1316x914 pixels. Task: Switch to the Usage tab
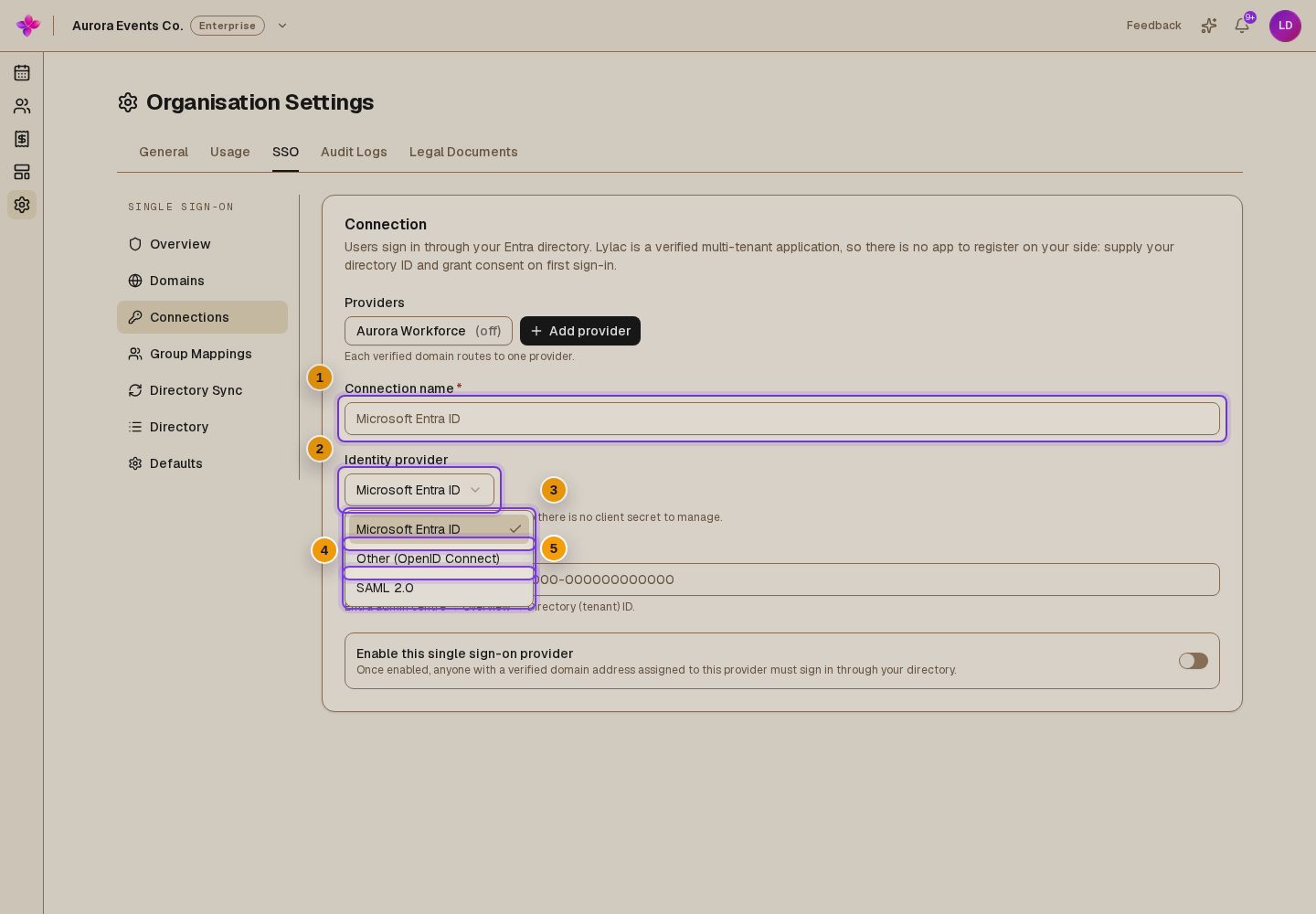pyautogui.click(x=230, y=152)
